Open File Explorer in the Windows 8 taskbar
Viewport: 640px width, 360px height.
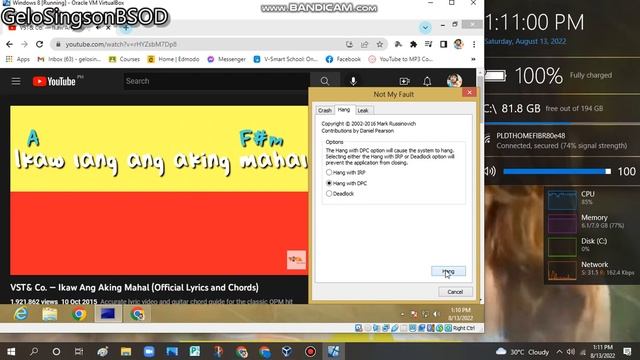point(50,314)
